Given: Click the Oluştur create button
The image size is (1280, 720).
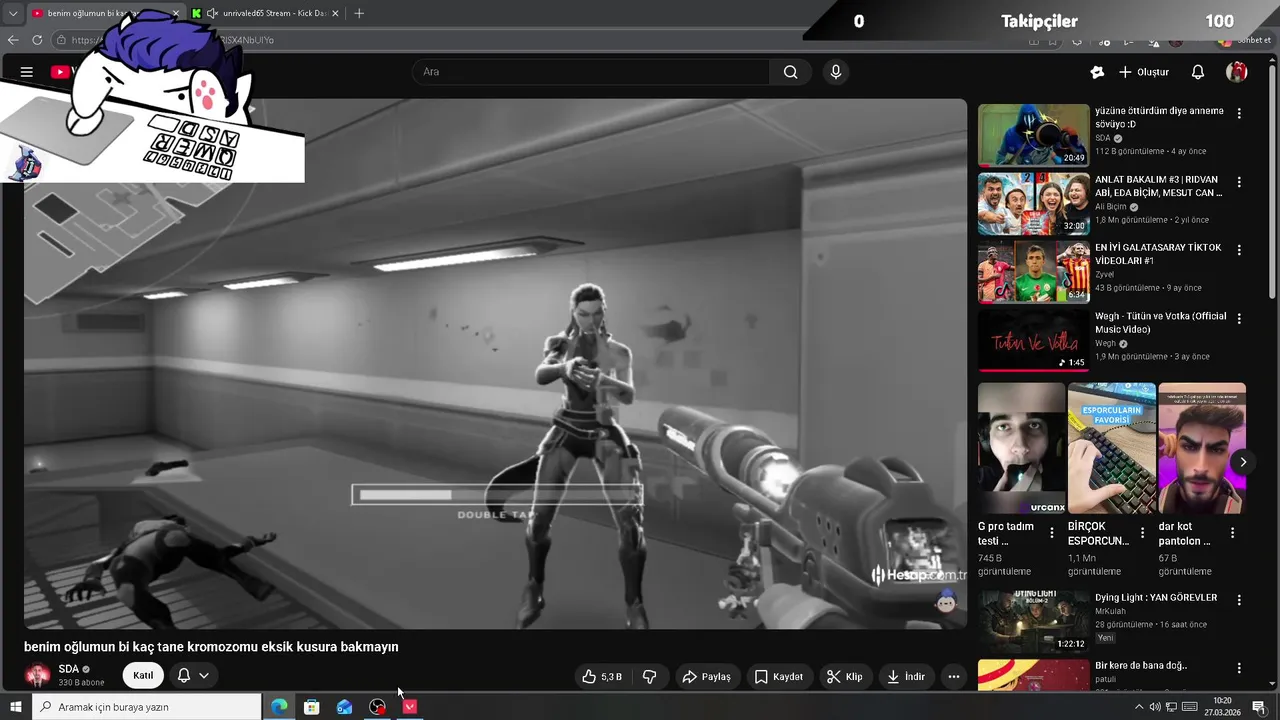Looking at the screenshot, I should [x=1143, y=72].
